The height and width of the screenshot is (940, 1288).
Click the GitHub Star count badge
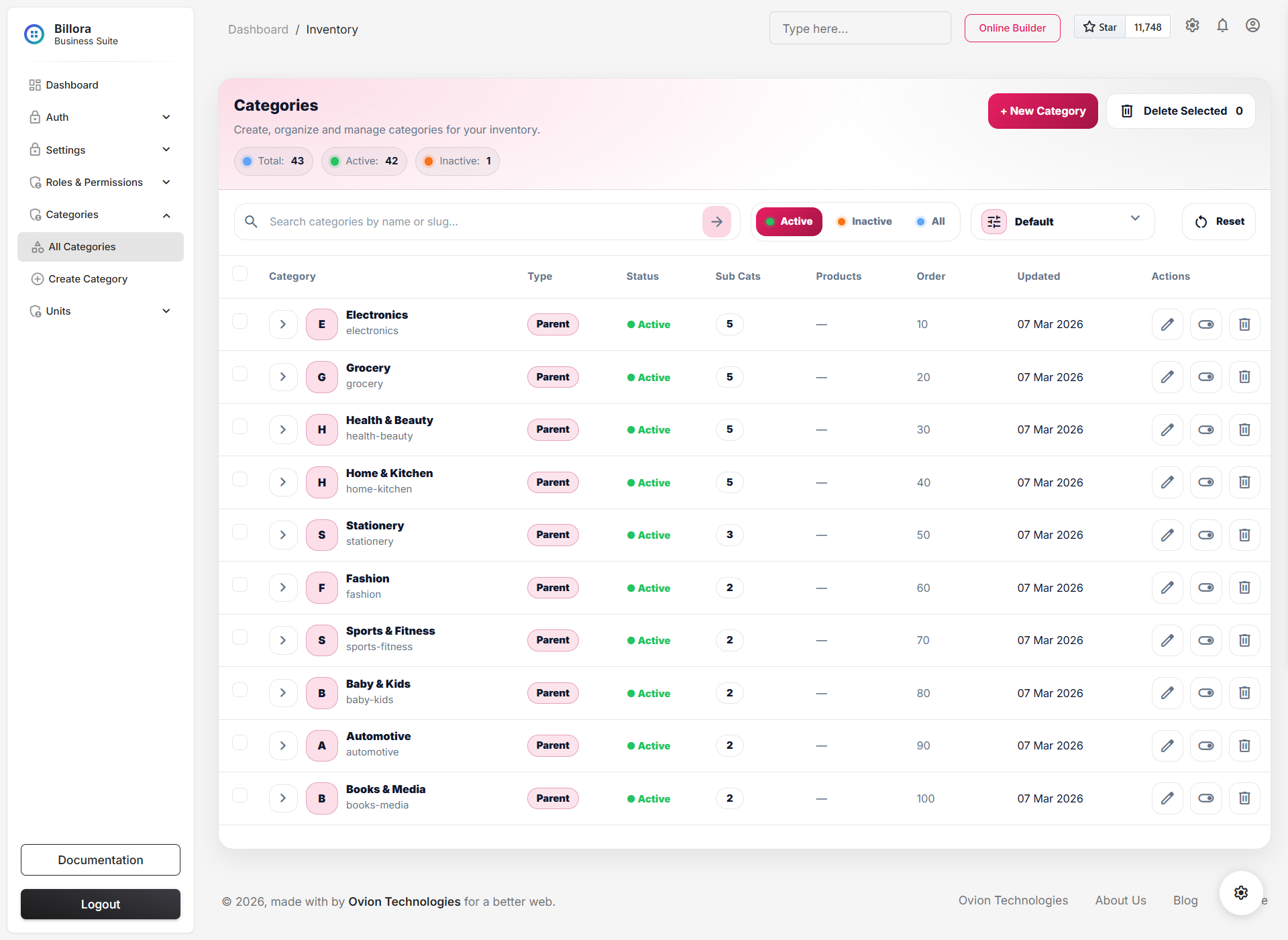pos(1148,27)
